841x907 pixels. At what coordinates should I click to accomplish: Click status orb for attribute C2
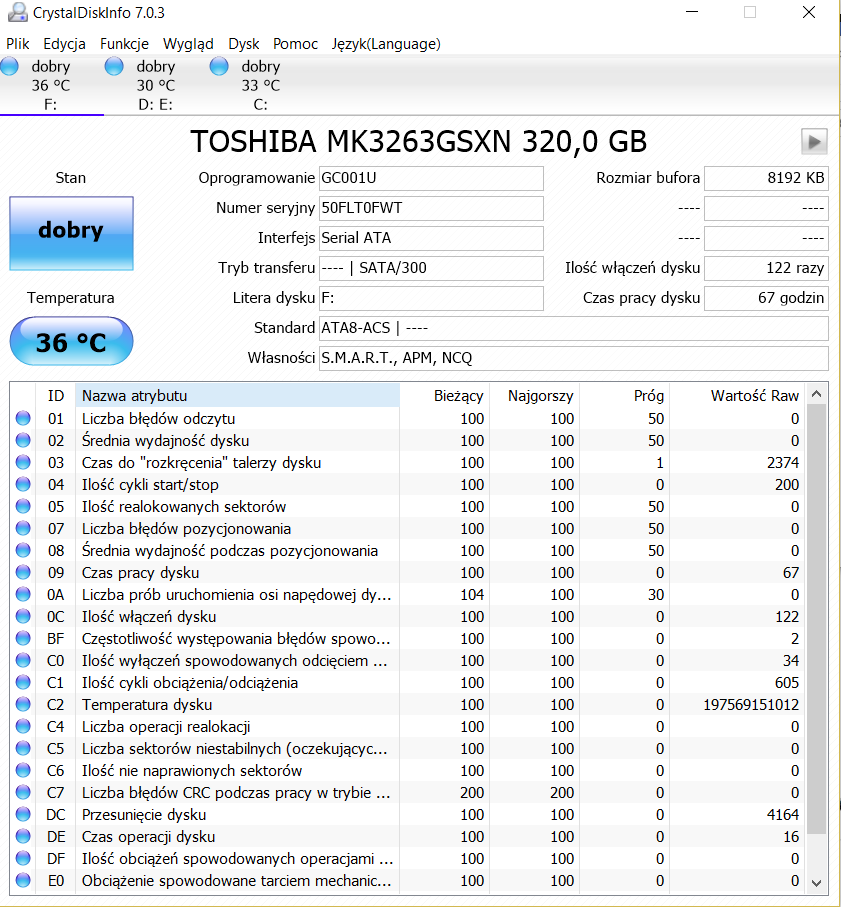(23, 704)
